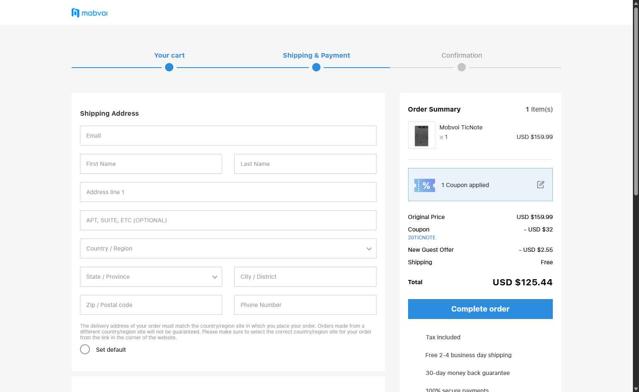The image size is (639, 392).
Task: Click the Your cart step circle marker
Action: [x=169, y=67]
